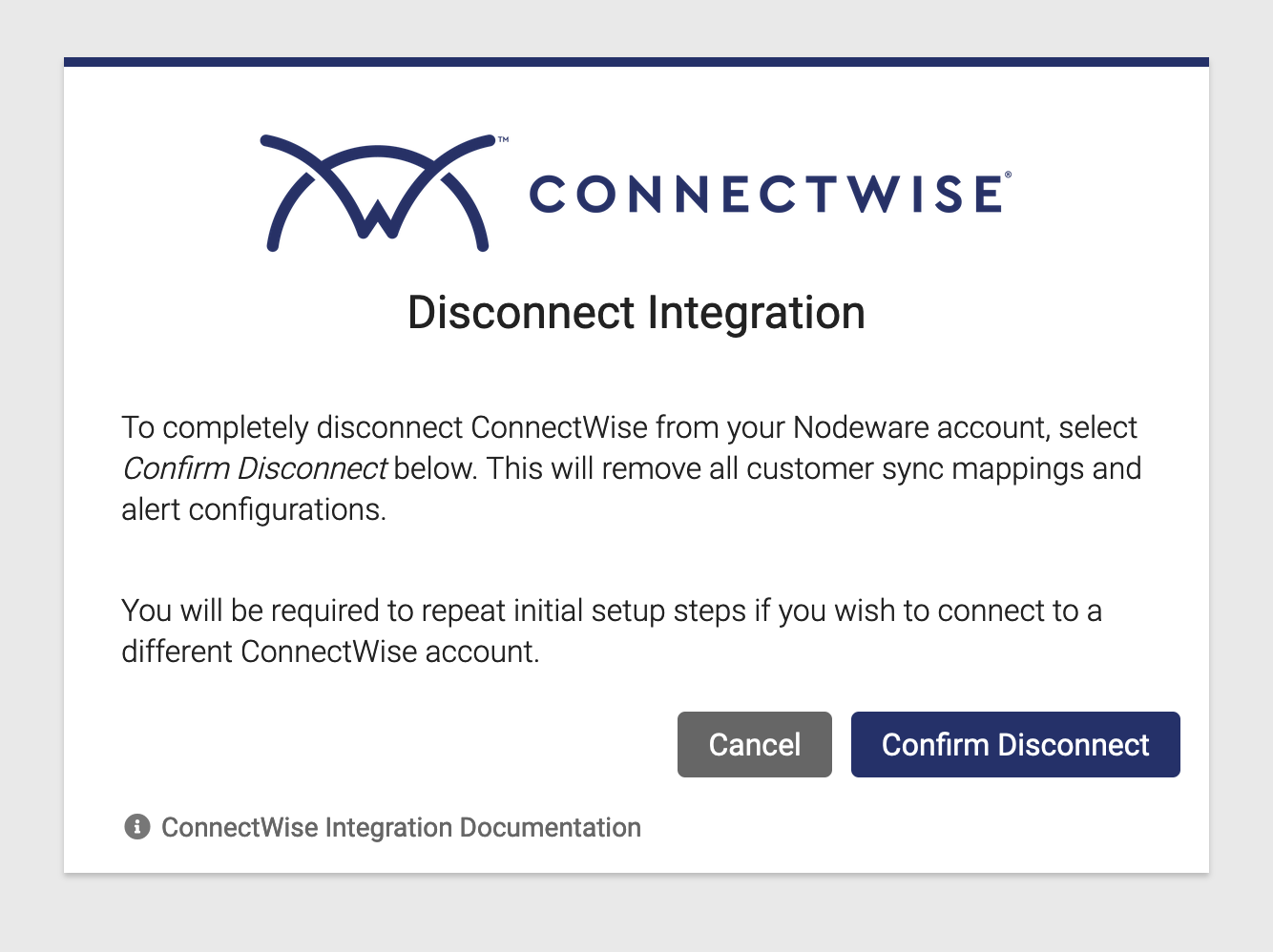
Task: Confirm disconnecting the ConnectWise integration
Action: pos(1015,744)
